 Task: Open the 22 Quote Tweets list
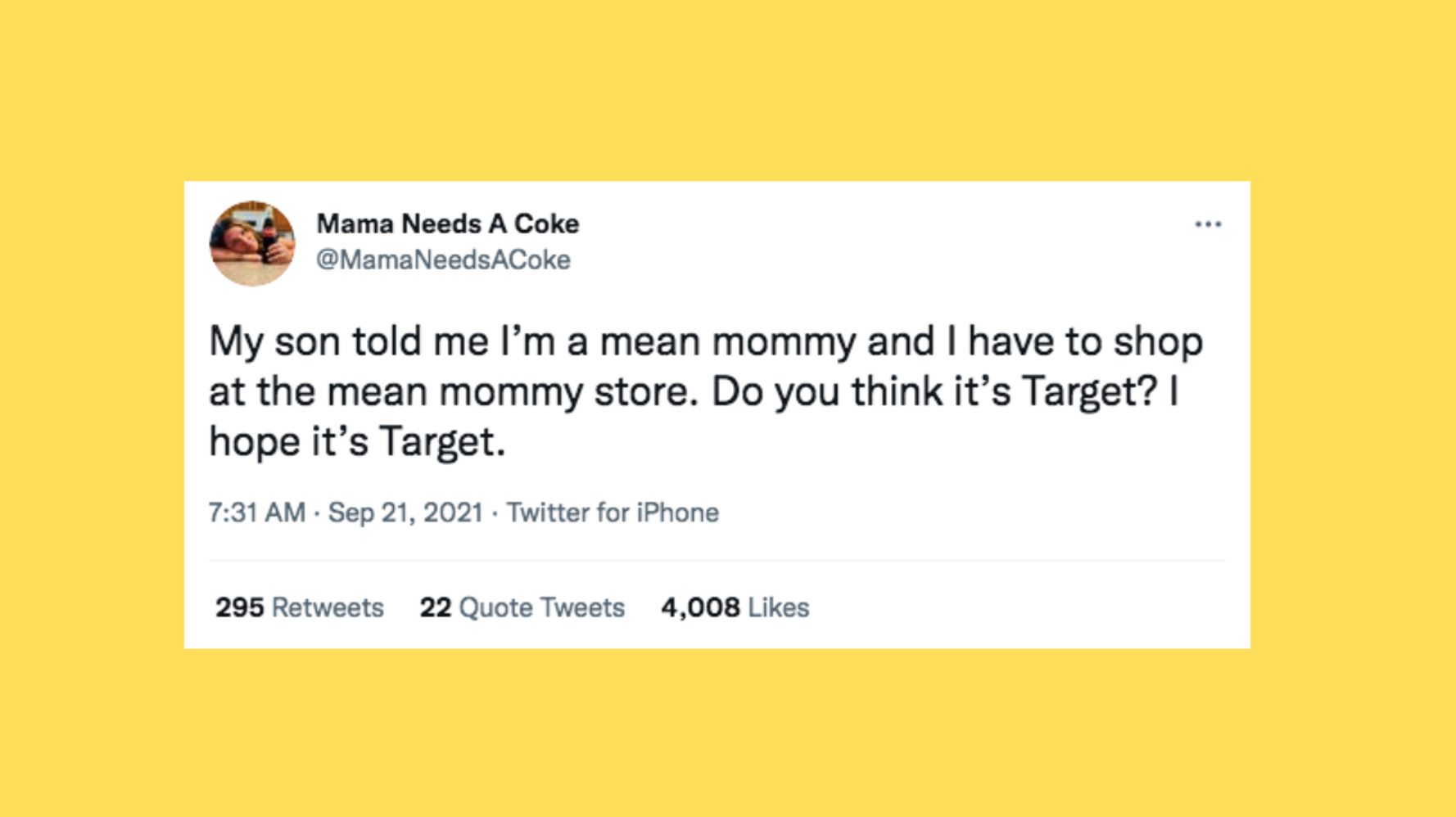coord(522,607)
